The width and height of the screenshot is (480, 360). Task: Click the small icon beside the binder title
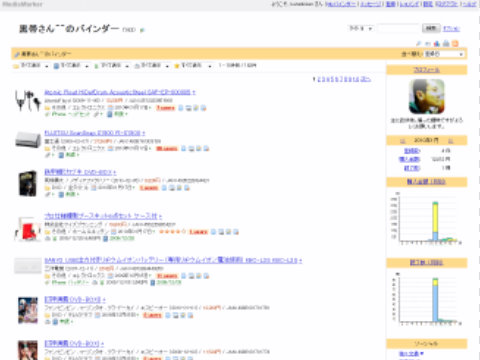142,30
